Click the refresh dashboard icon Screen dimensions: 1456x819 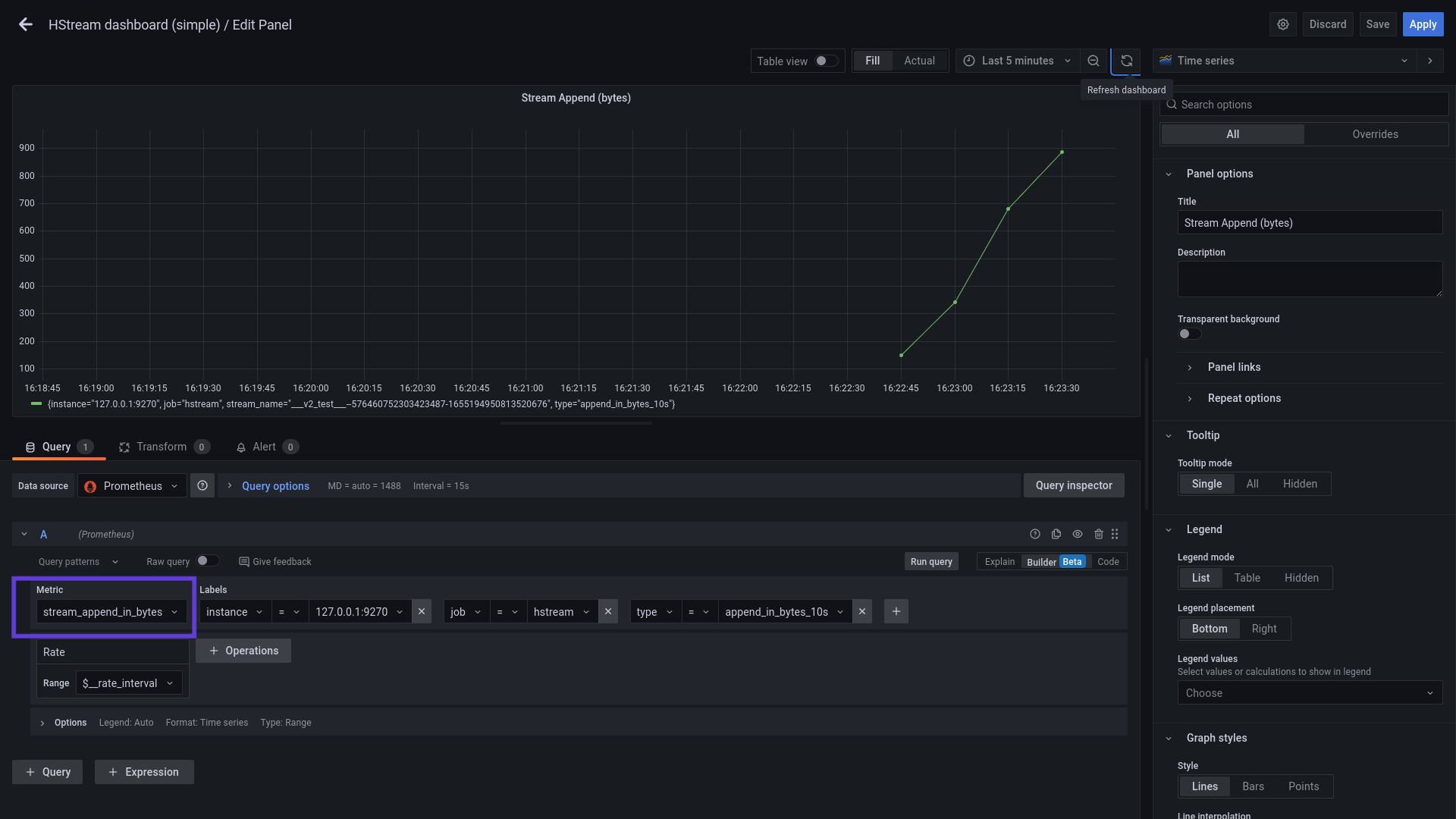click(1127, 61)
